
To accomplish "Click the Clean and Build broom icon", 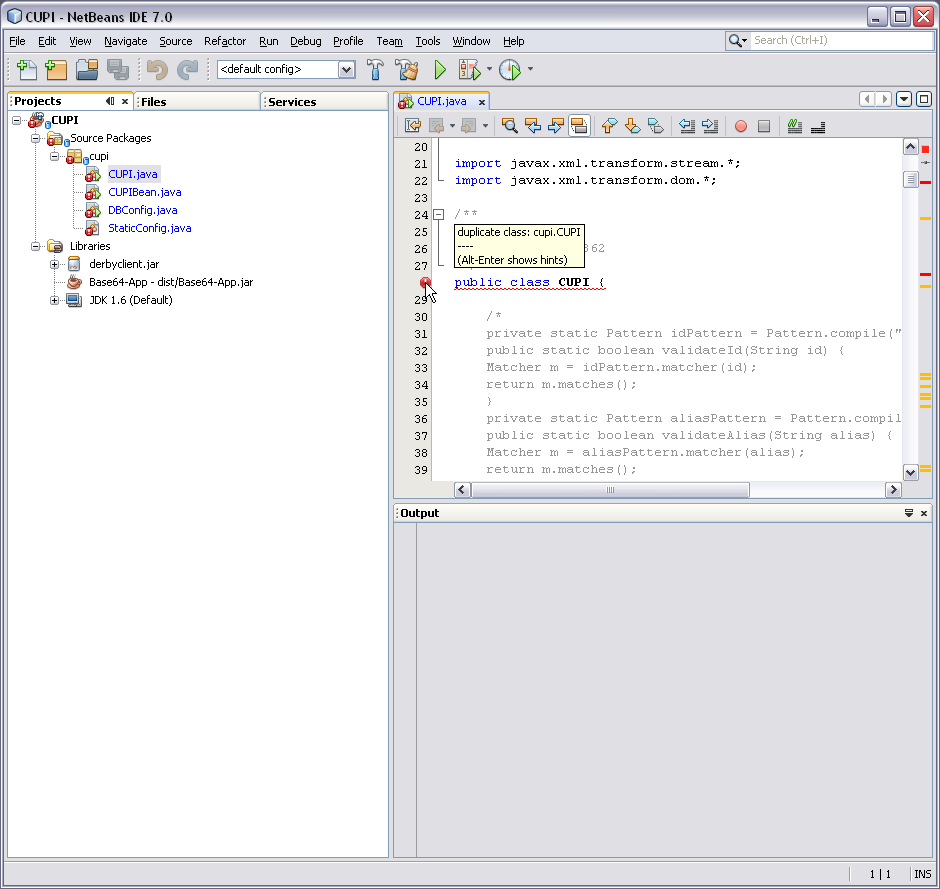I will 408,70.
